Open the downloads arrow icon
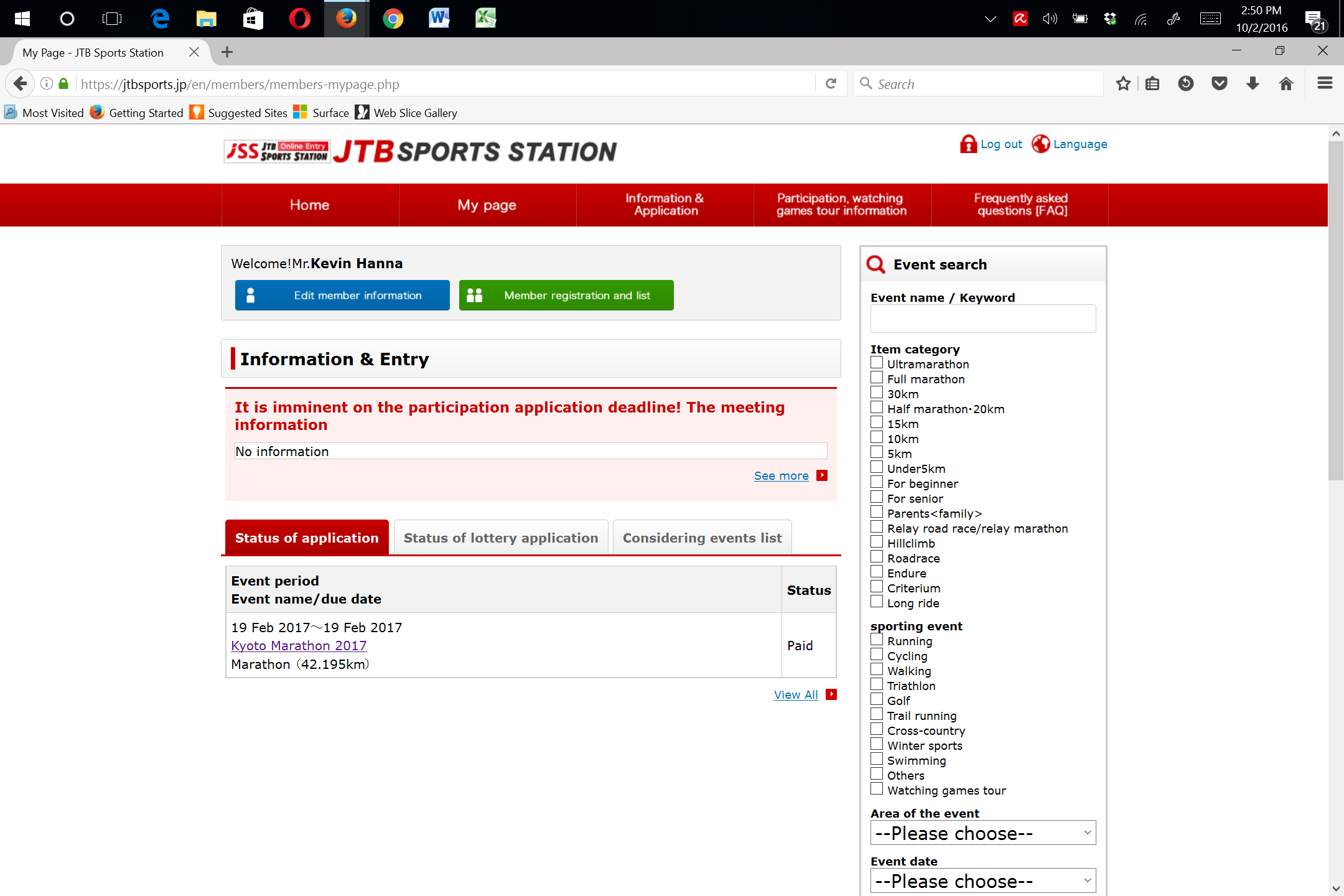 coord(1253,83)
